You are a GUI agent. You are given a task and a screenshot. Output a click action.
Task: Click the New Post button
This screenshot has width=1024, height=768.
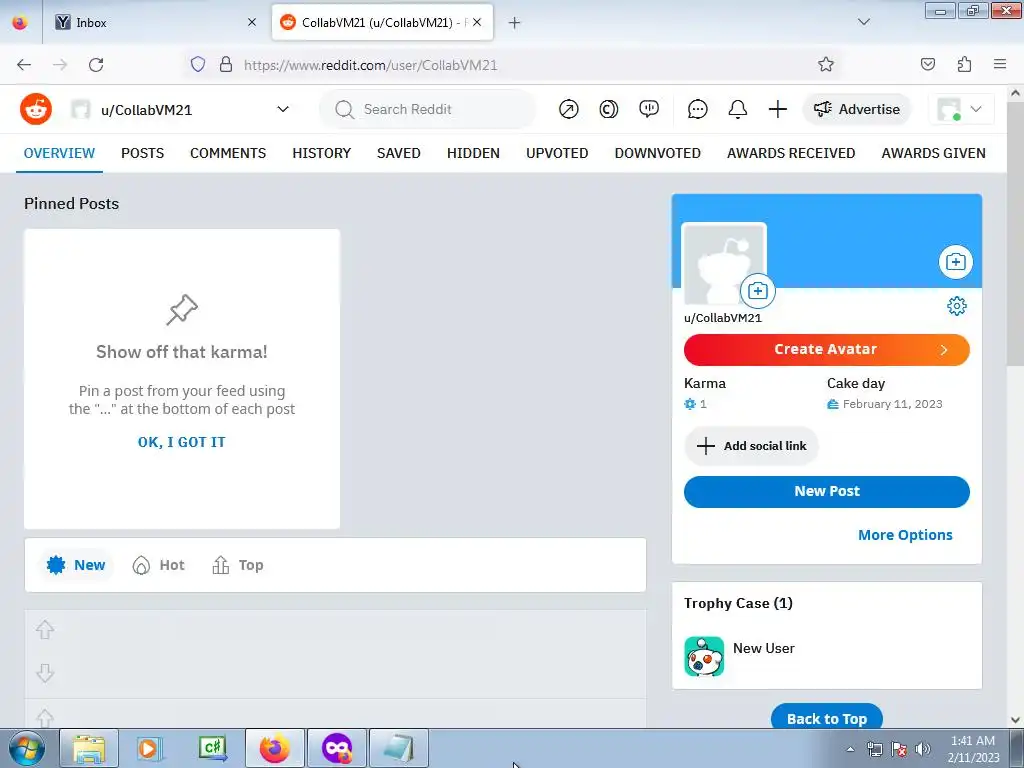pyautogui.click(x=826, y=491)
